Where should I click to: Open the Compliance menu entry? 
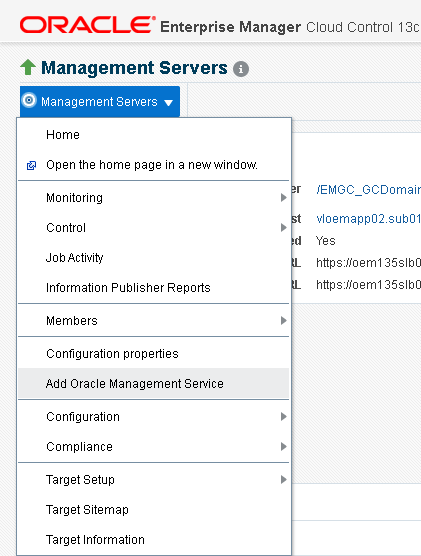(154, 446)
